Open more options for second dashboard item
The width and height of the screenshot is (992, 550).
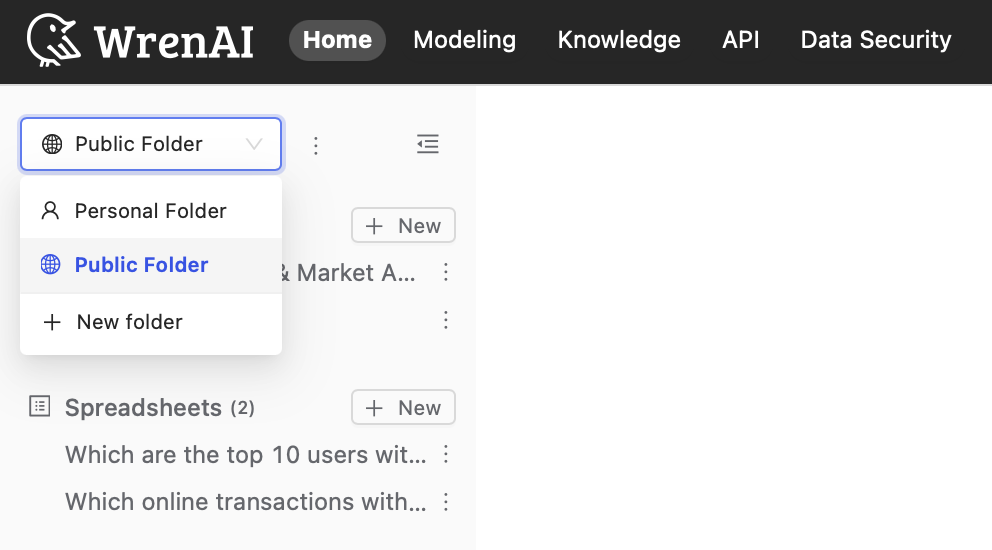[446, 320]
